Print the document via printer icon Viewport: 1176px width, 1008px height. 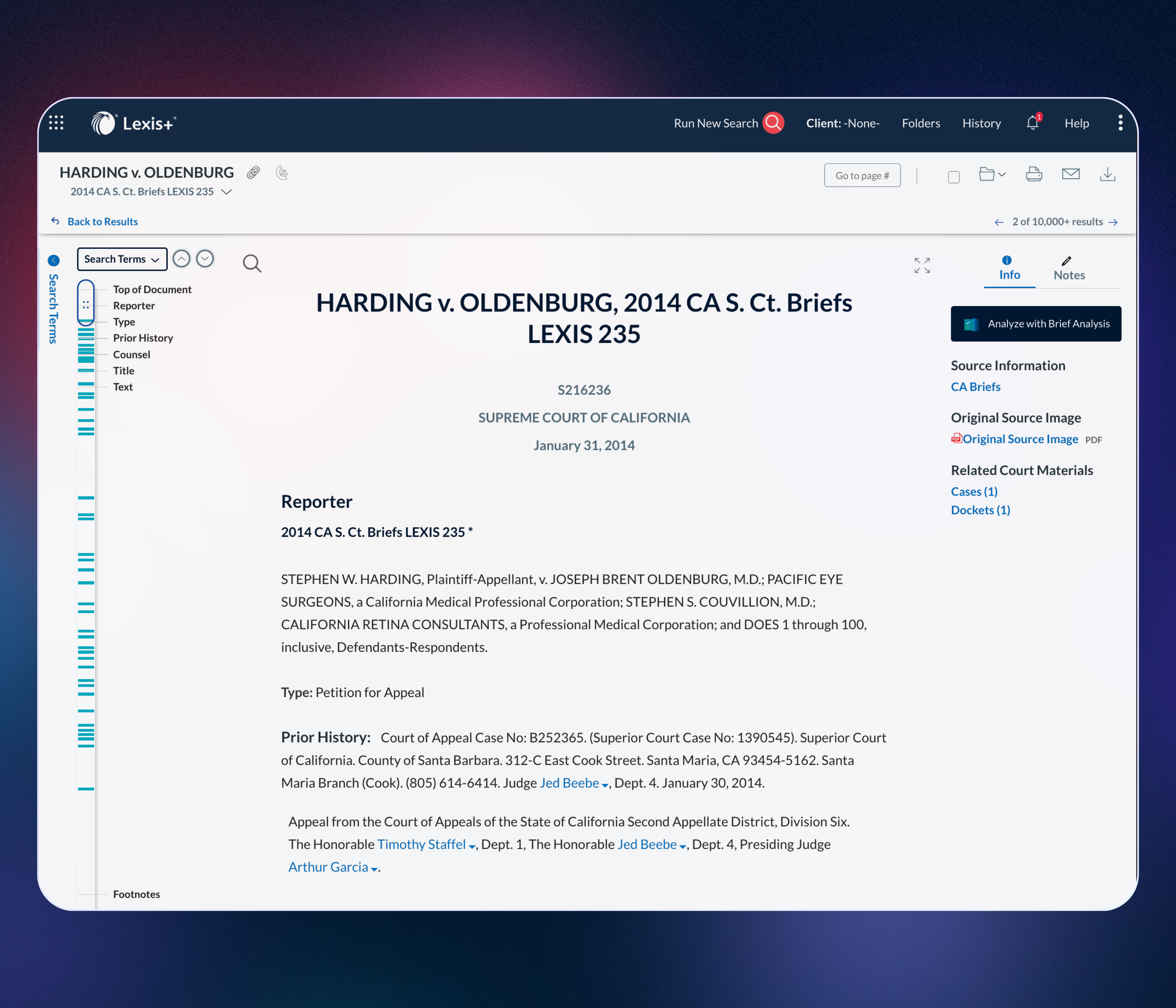1034,174
